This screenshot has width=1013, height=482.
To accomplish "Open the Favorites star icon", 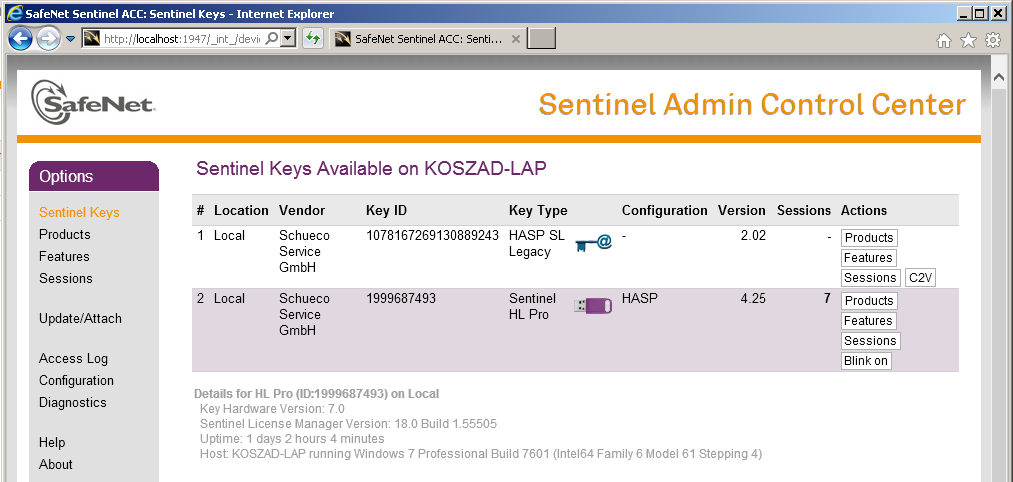I will click(968, 40).
